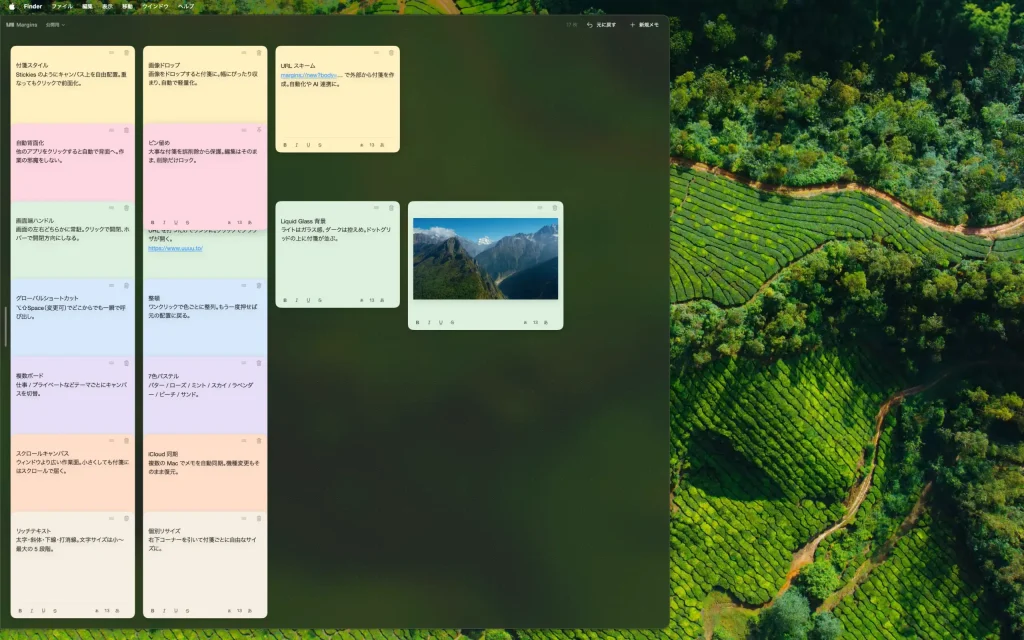
Task: Open the 移動 menu
Action: pos(127,7)
